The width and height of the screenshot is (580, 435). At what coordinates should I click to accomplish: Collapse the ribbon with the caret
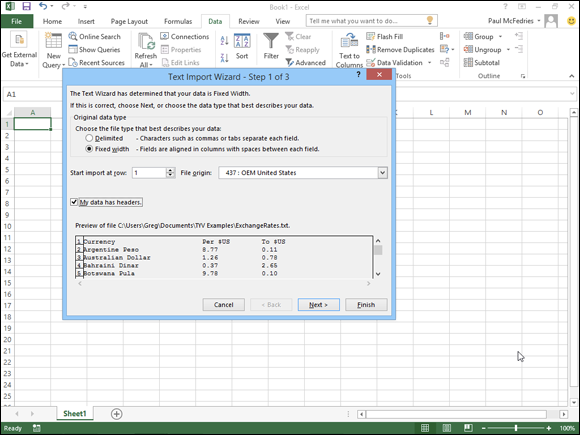(571, 76)
